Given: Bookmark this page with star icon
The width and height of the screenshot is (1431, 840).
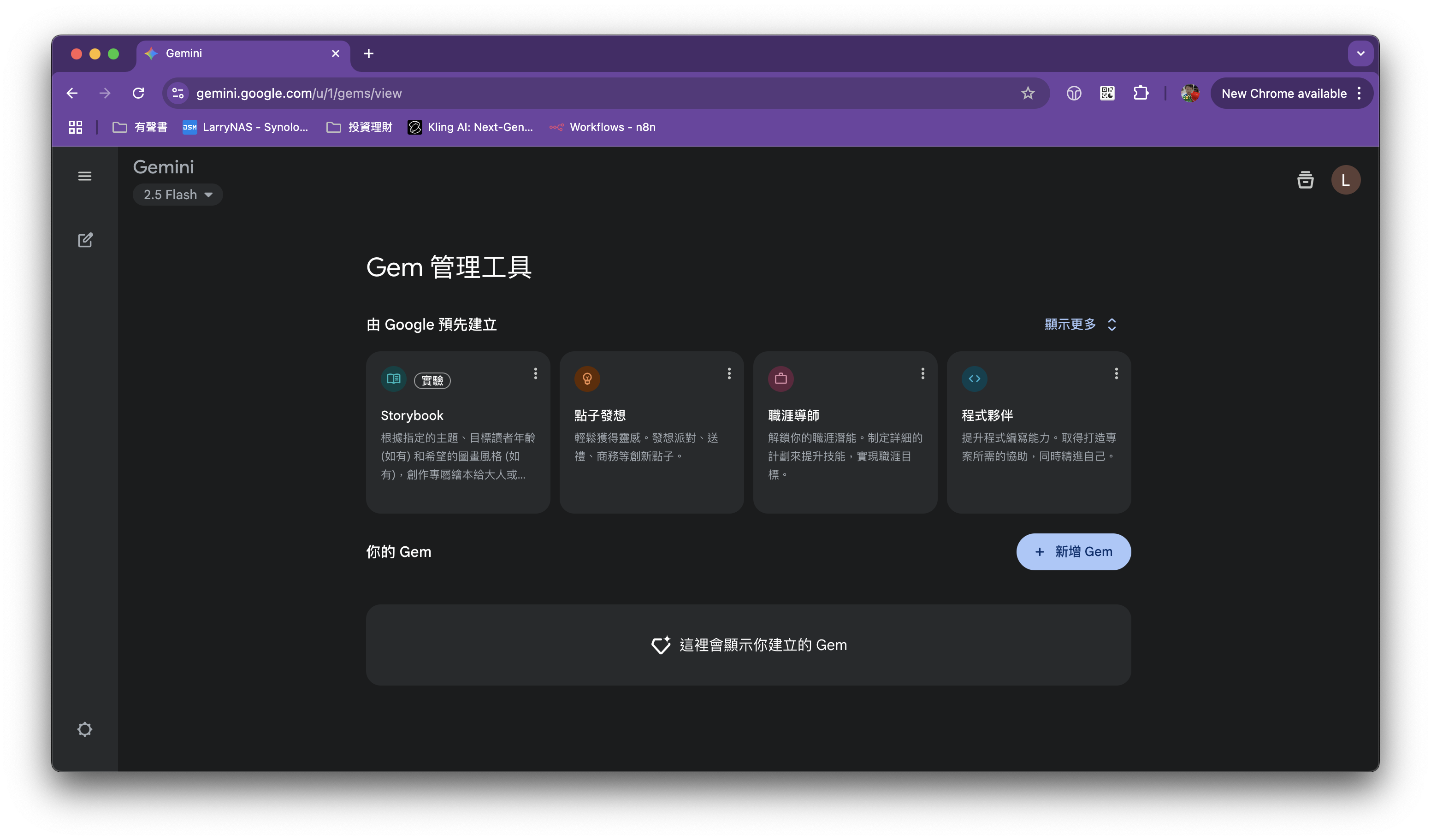Looking at the screenshot, I should [1028, 93].
